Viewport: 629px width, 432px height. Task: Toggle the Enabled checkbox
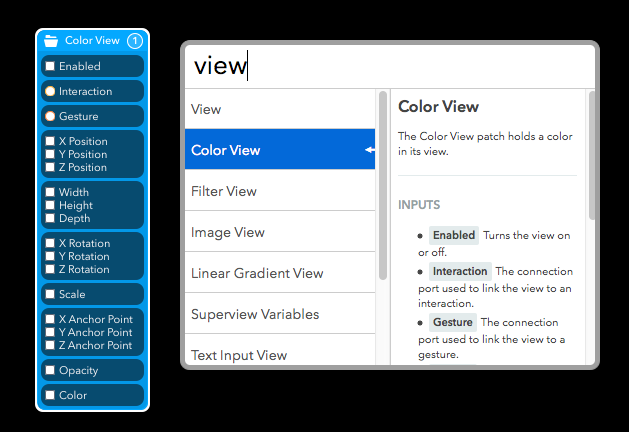pyautogui.click(x=50, y=66)
